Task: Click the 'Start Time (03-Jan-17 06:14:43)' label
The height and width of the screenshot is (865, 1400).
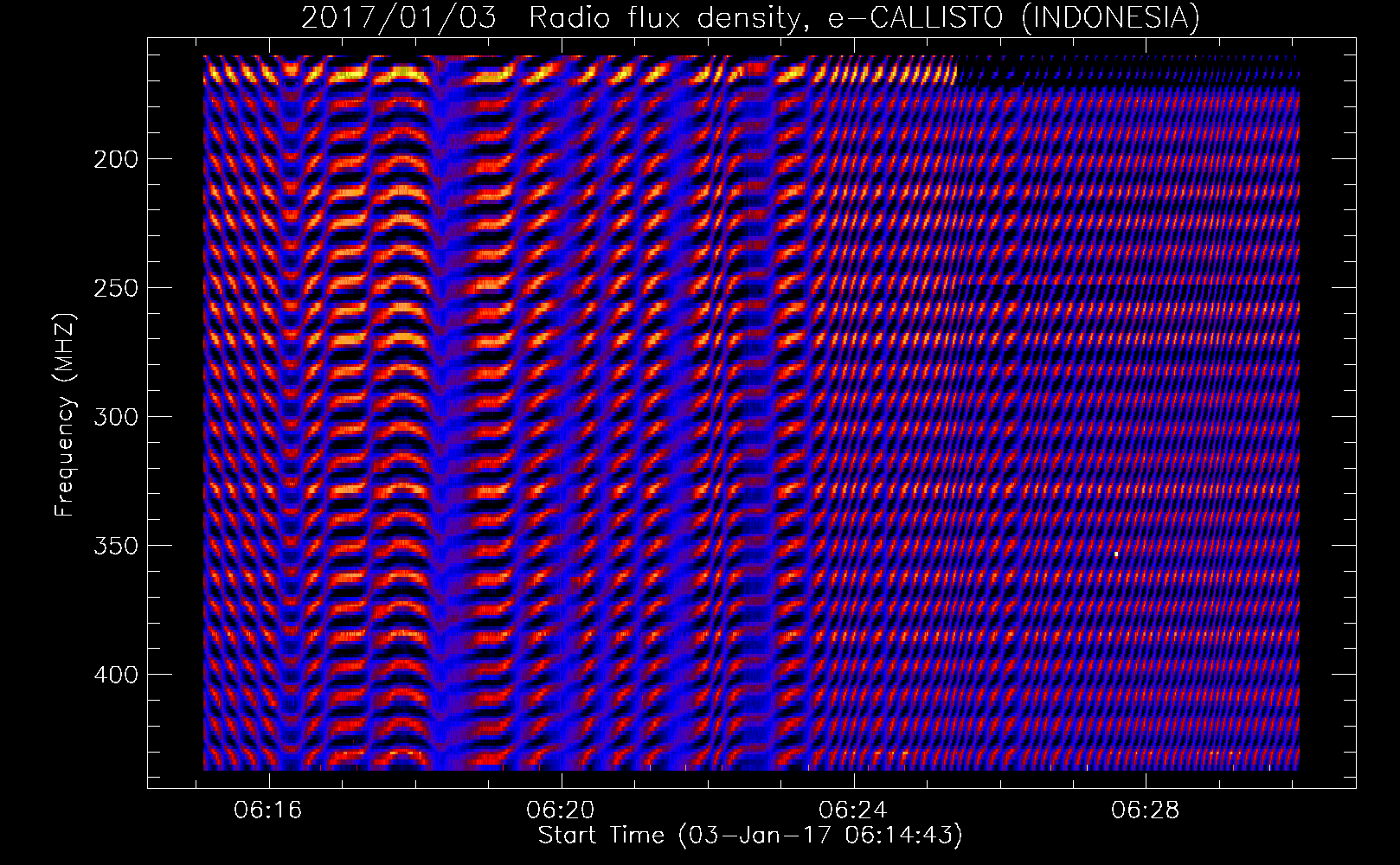Action: [750, 836]
